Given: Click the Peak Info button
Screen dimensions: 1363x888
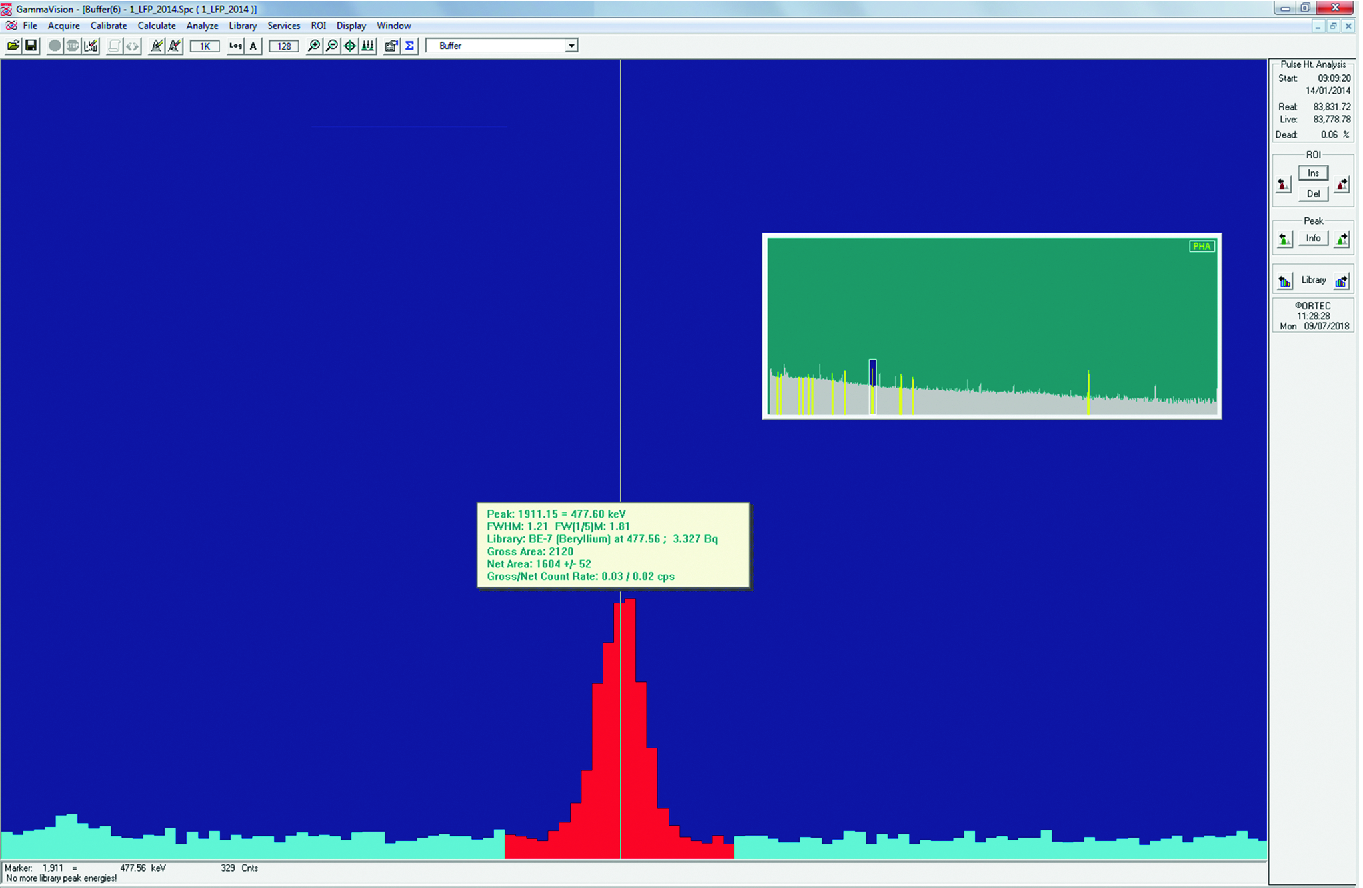Looking at the screenshot, I should point(1313,239).
